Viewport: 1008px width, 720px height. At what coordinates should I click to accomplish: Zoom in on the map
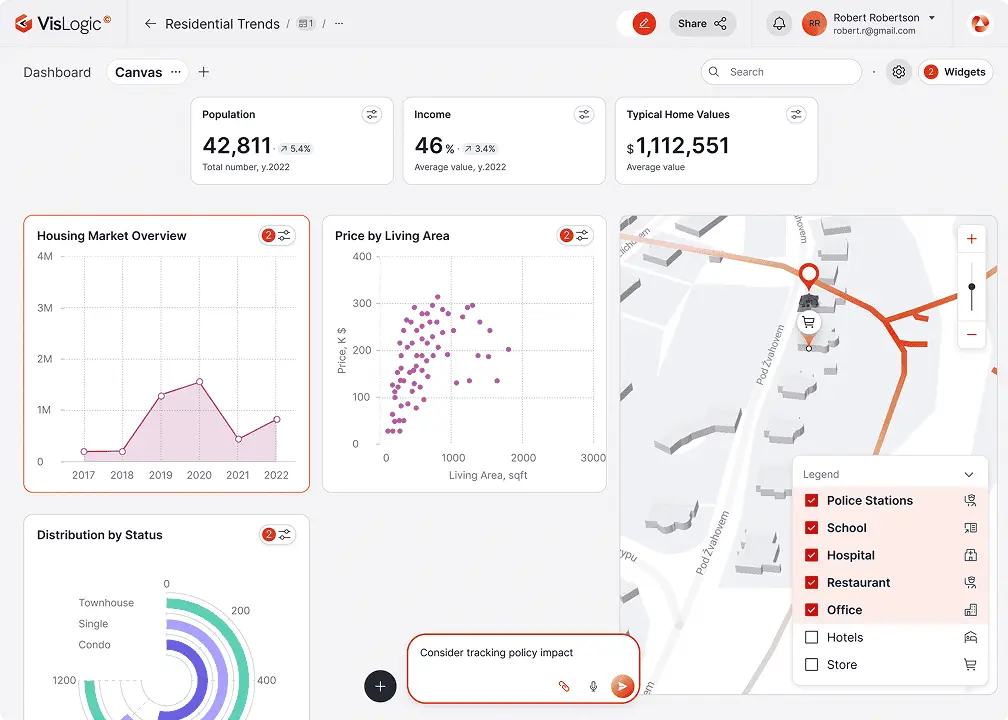click(x=971, y=239)
